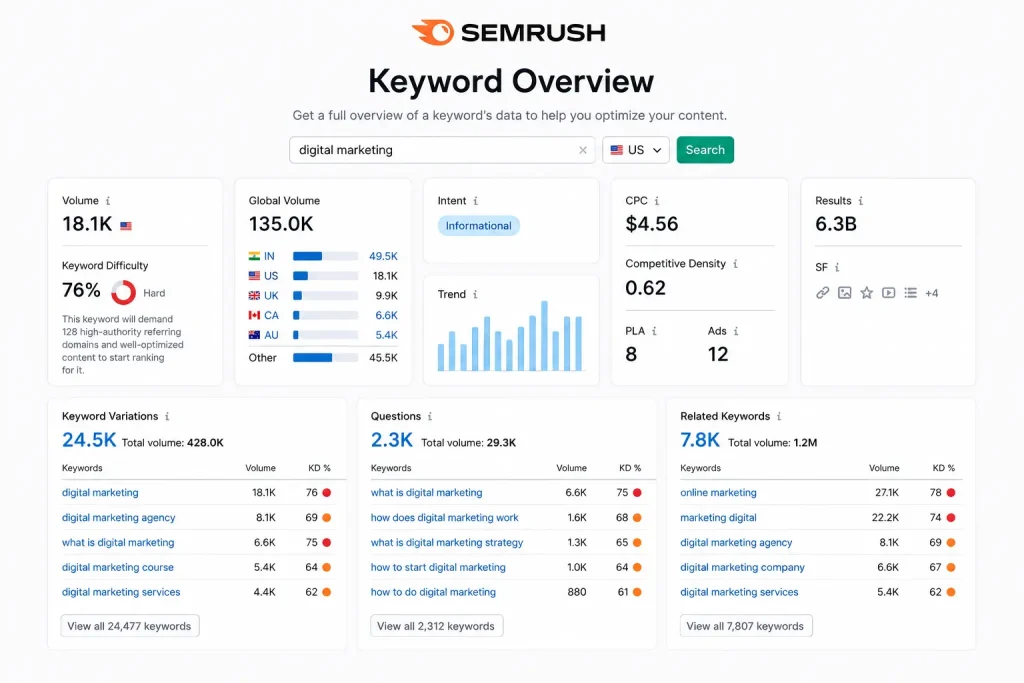Click the SF info icon
This screenshot has height=683, width=1024.
pyautogui.click(x=837, y=267)
